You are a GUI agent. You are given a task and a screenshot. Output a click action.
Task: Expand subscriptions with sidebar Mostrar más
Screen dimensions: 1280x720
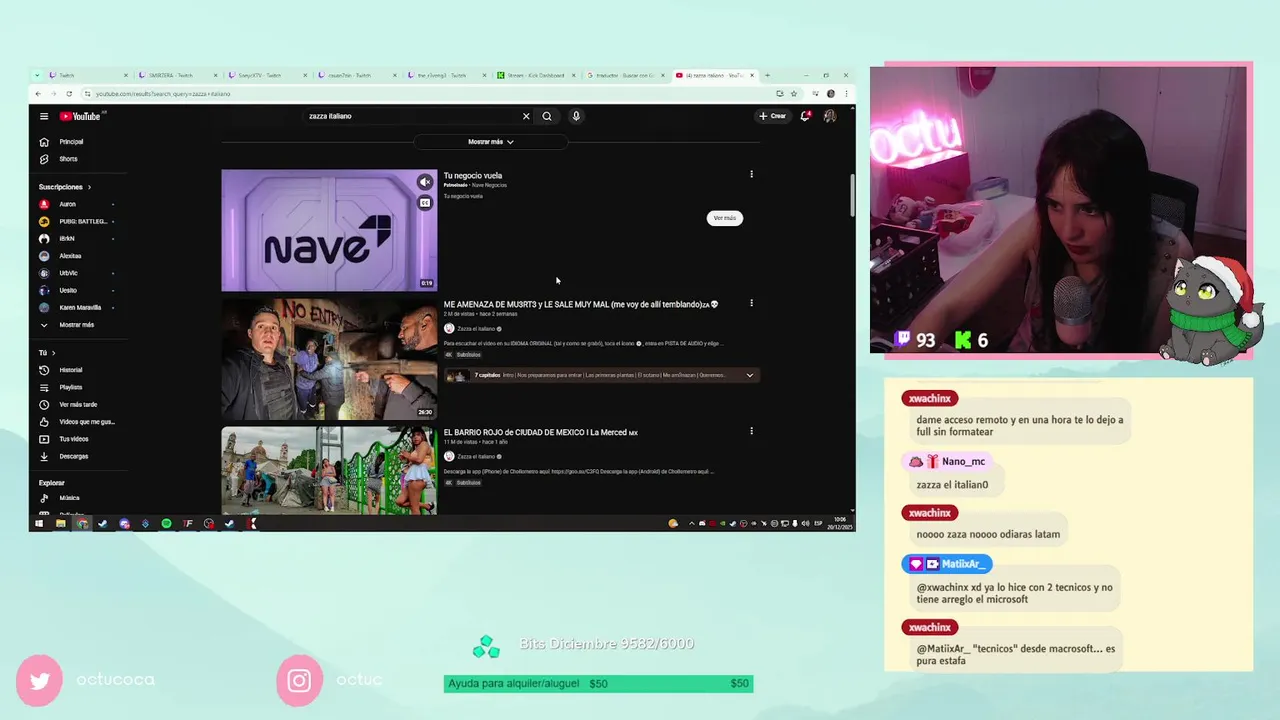(x=76, y=325)
